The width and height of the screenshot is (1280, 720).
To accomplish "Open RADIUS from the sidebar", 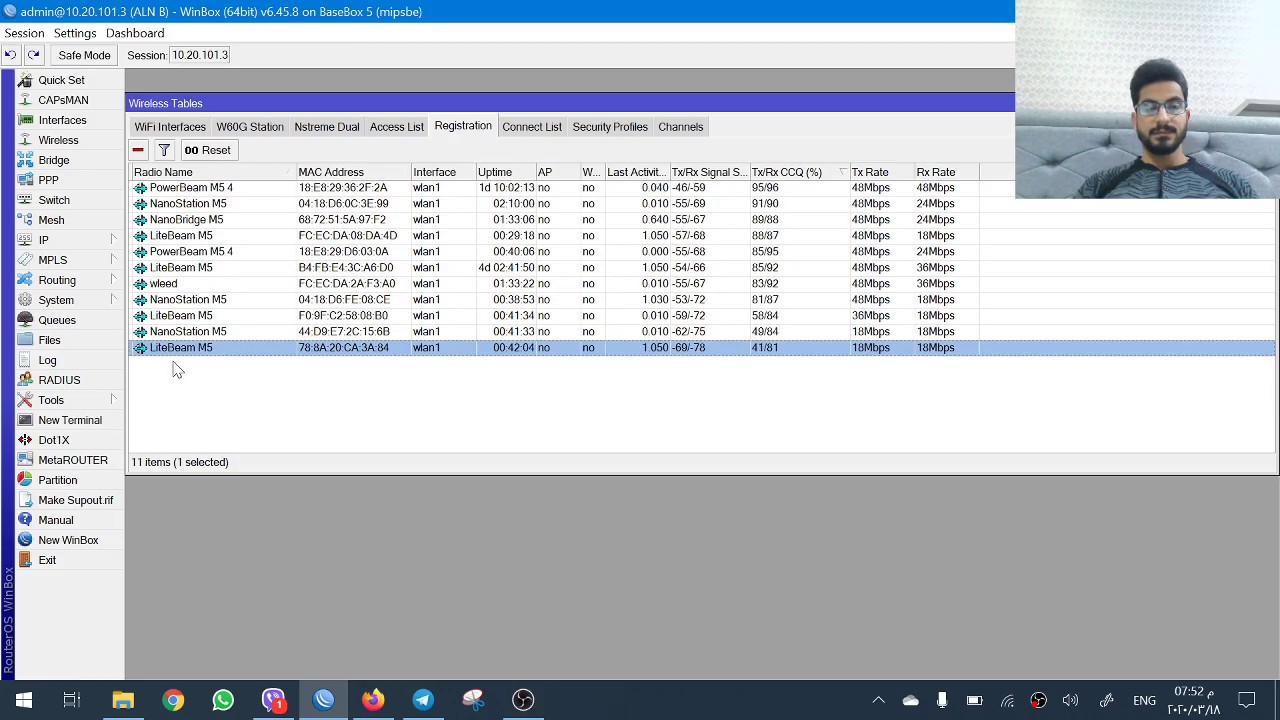I will click(x=59, y=380).
